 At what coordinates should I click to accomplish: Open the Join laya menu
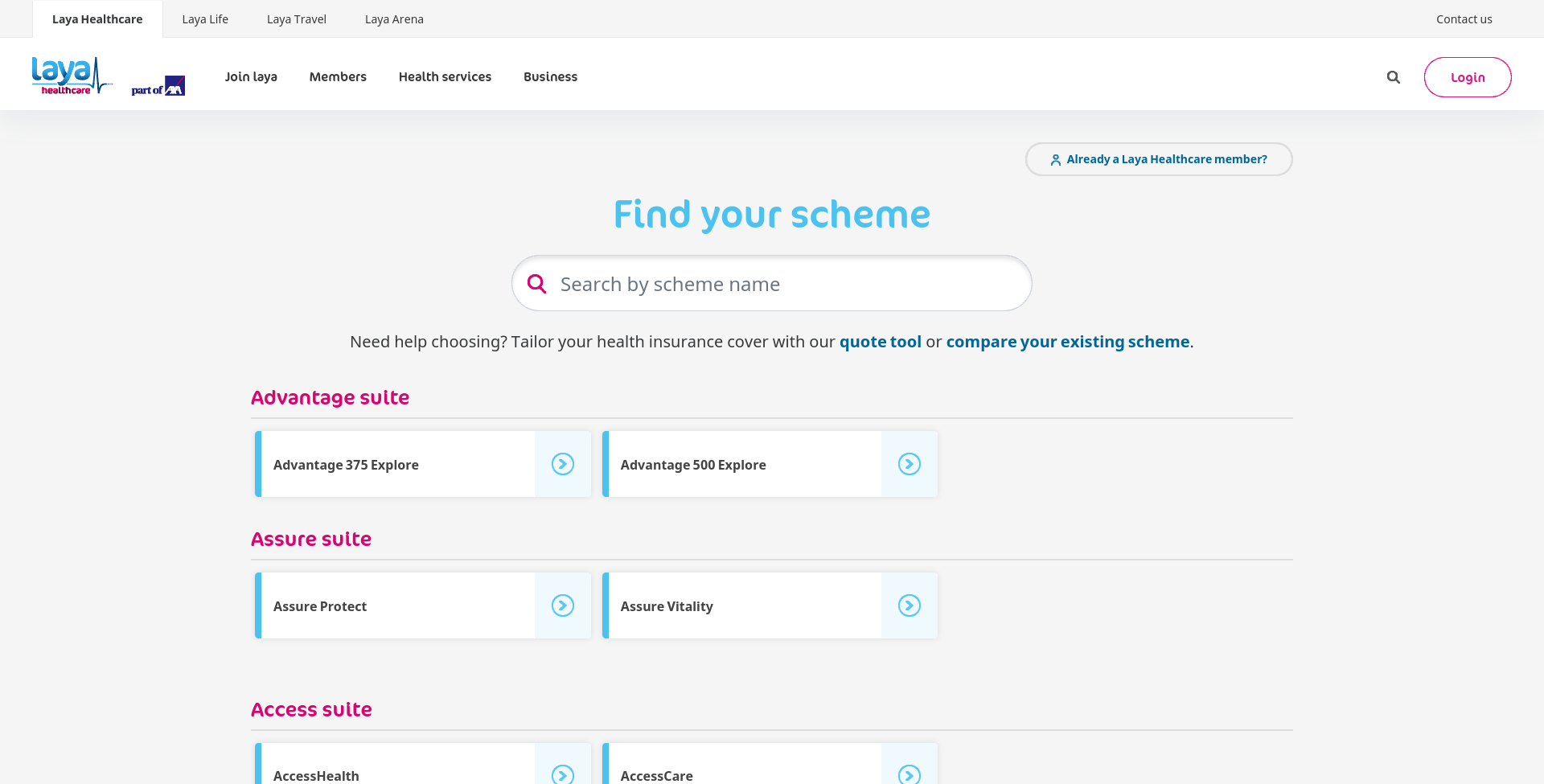(251, 76)
